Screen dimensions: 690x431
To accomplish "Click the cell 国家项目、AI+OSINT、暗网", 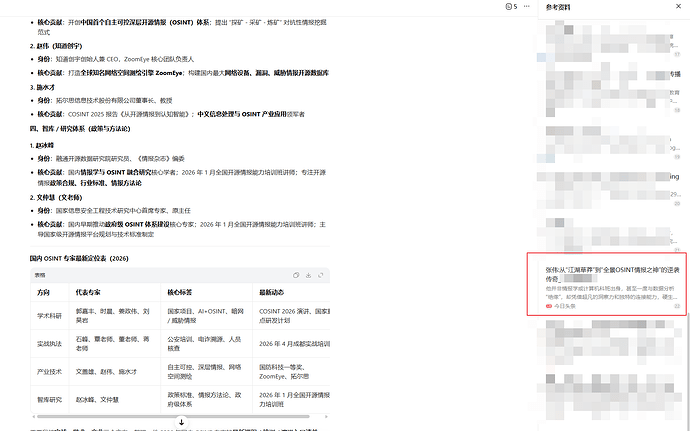I will pyautogui.click(x=206, y=316).
